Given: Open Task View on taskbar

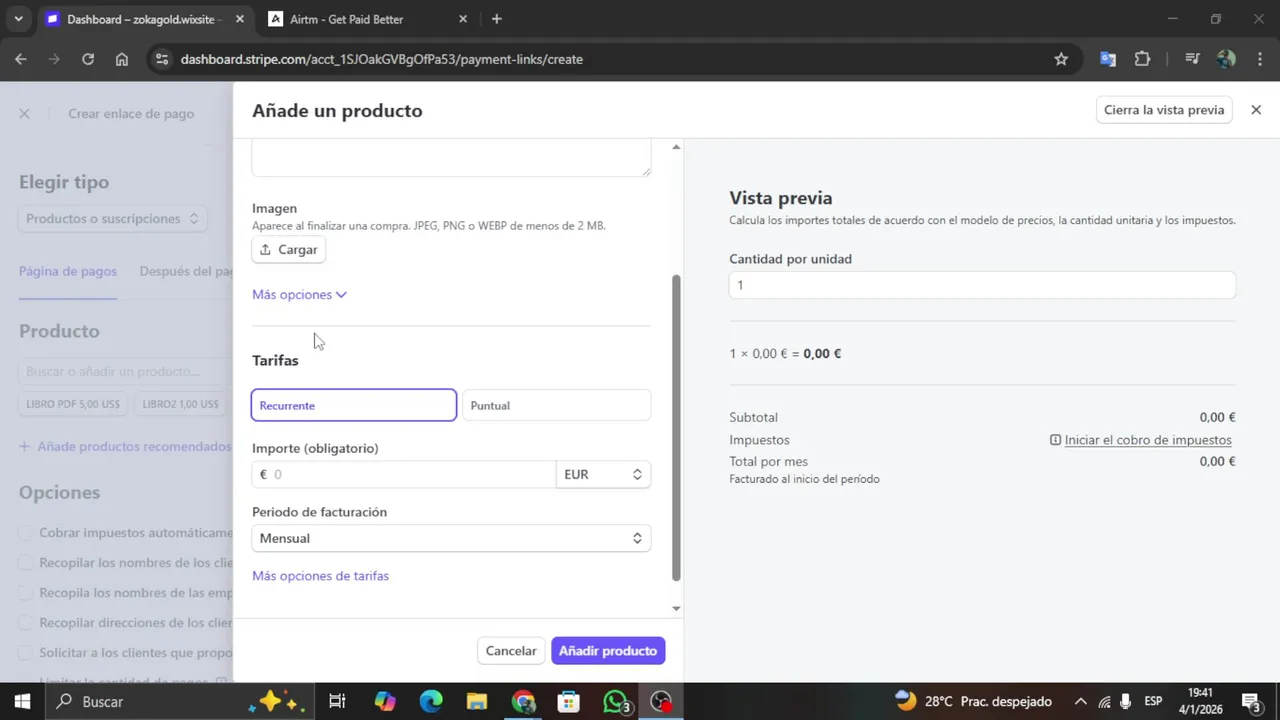Looking at the screenshot, I should click(337, 702).
